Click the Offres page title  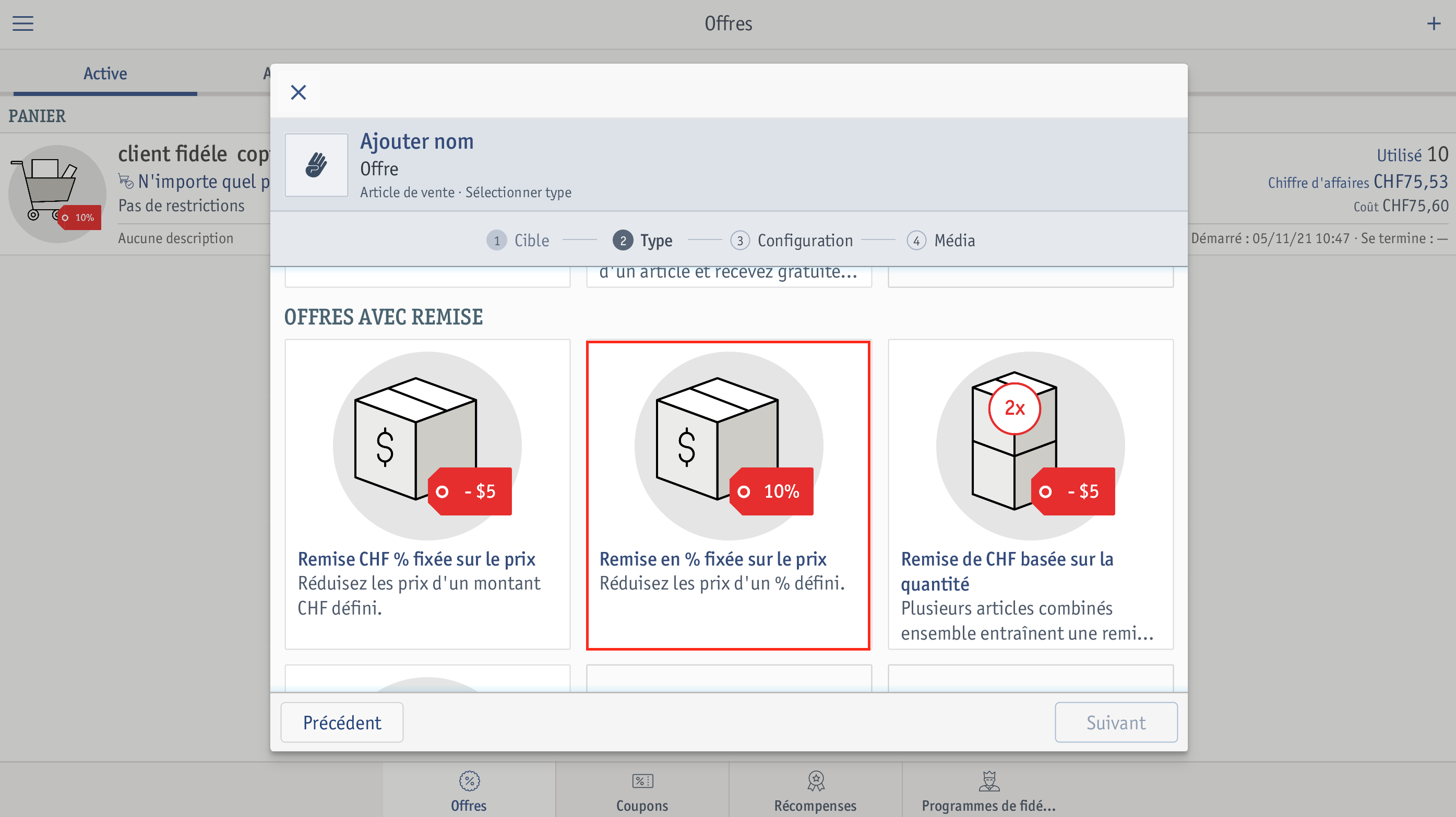[728, 23]
